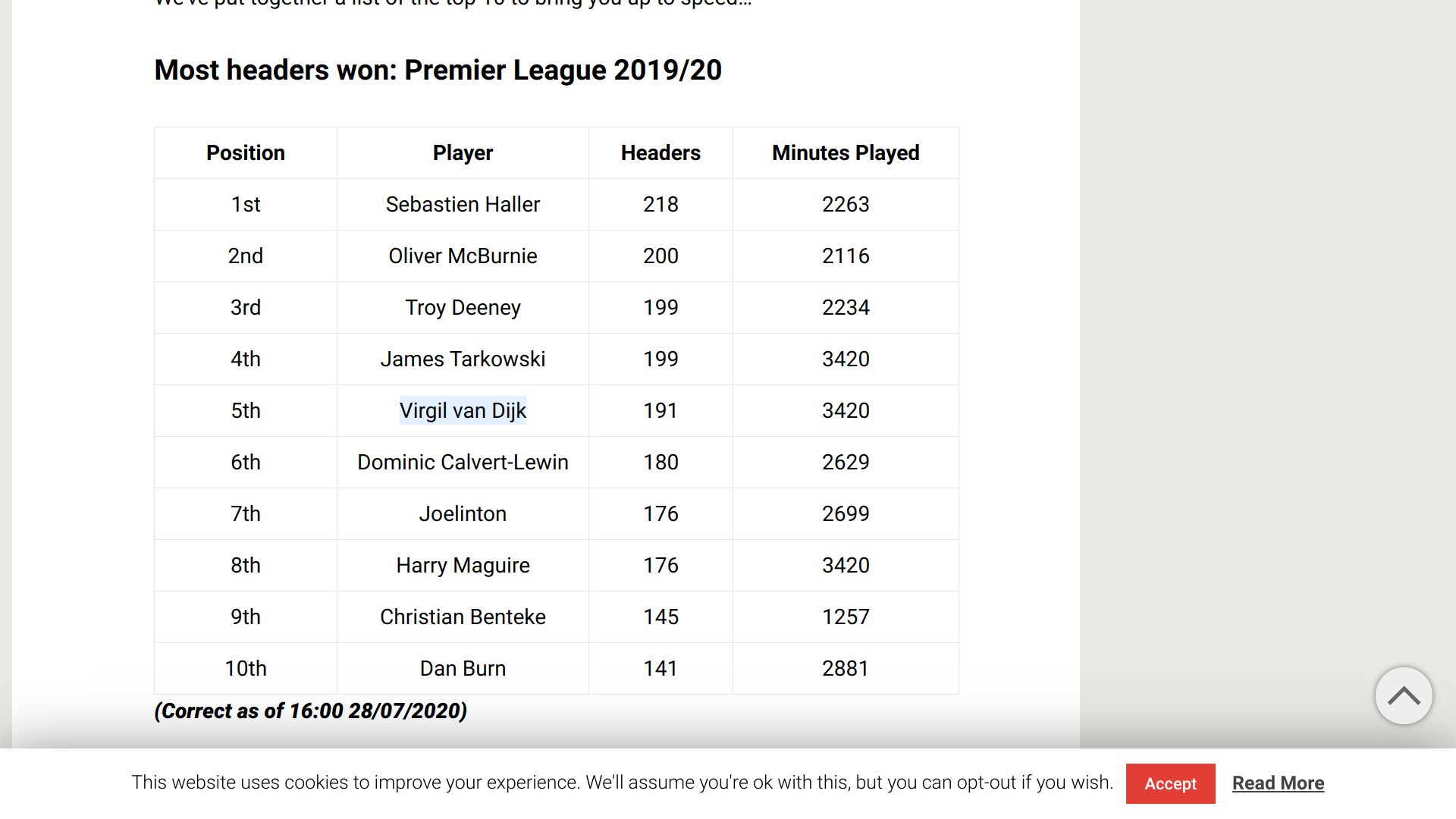The height and width of the screenshot is (819, 1456).
Task: Click the Dan Burn player cell
Action: [463, 669]
